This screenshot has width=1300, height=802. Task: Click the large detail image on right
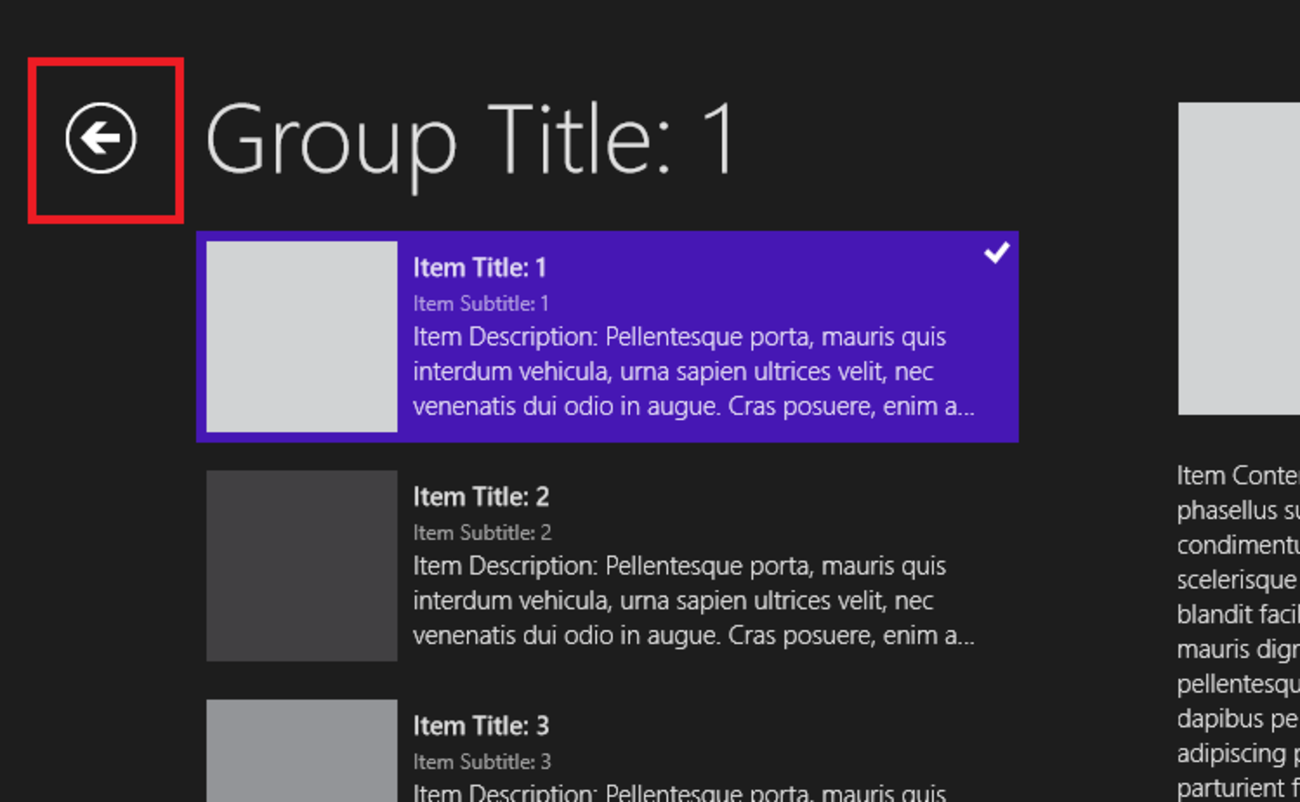click(x=1238, y=258)
